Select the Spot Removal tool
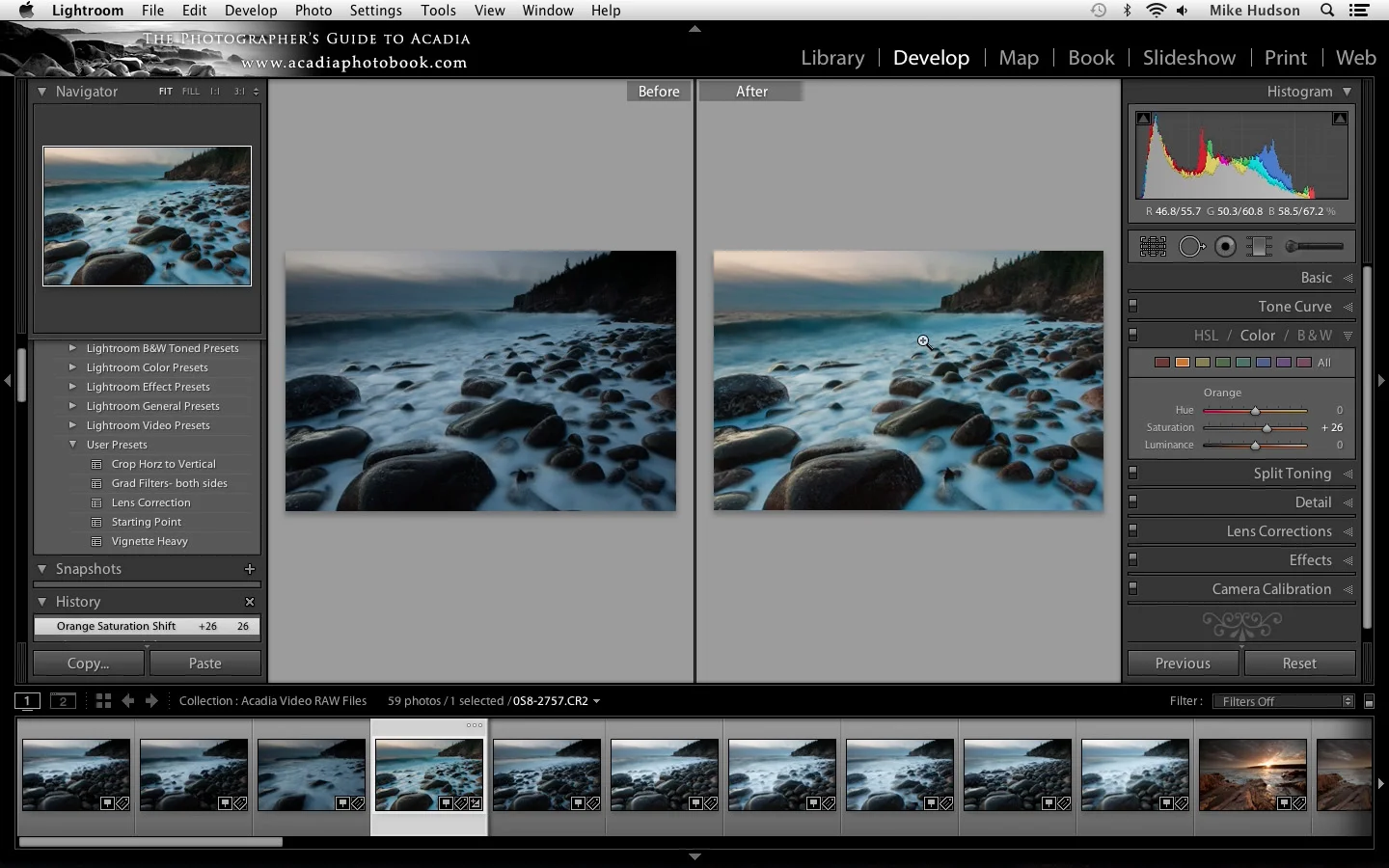 [x=1191, y=247]
